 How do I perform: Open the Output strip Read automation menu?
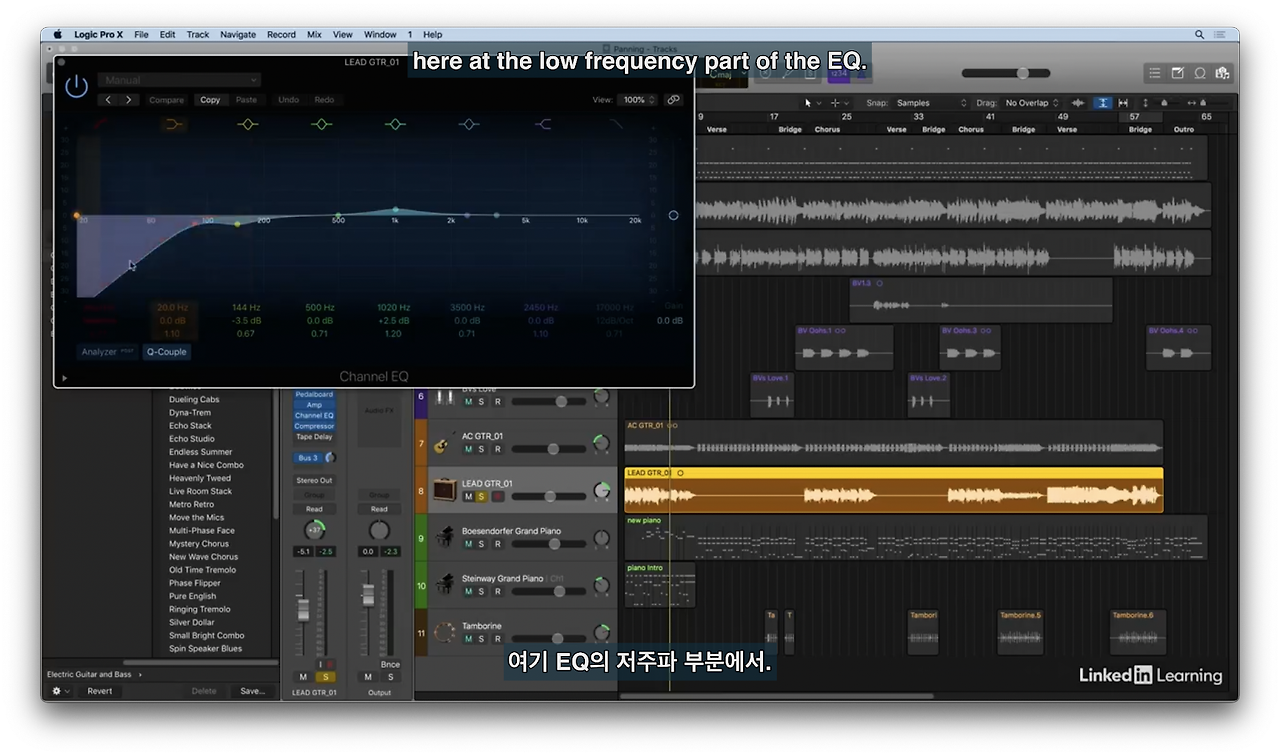coord(379,509)
